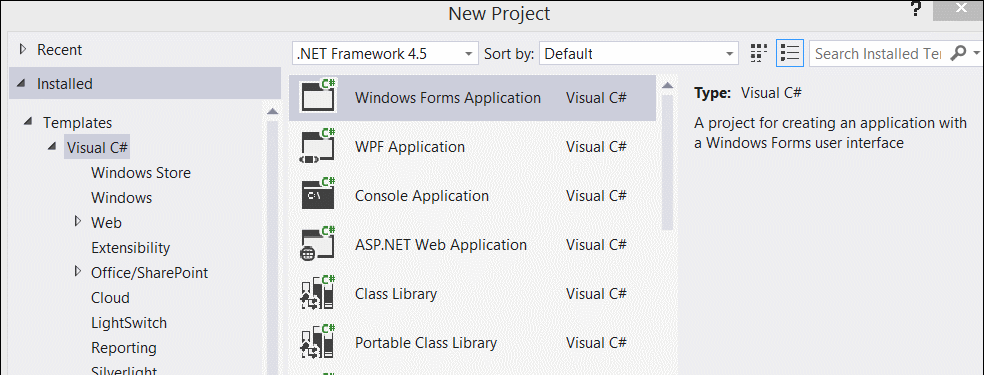Select the Windows category in the tree
Image resolution: width=984 pixels, height=375 pixels.
(x=121, y=198)
